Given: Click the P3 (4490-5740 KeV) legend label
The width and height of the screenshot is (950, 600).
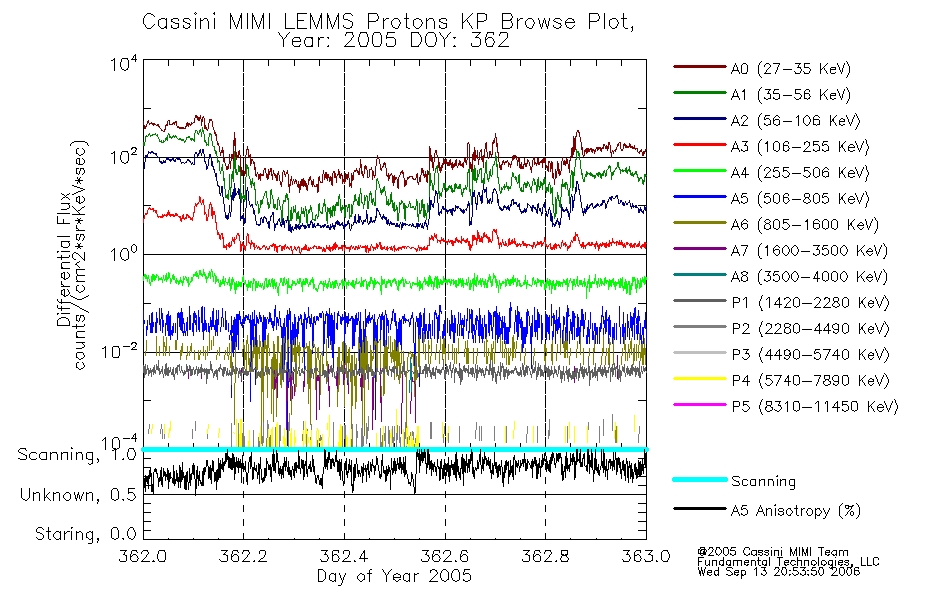Looking at the screenshot, I should (x=810, y=355).
